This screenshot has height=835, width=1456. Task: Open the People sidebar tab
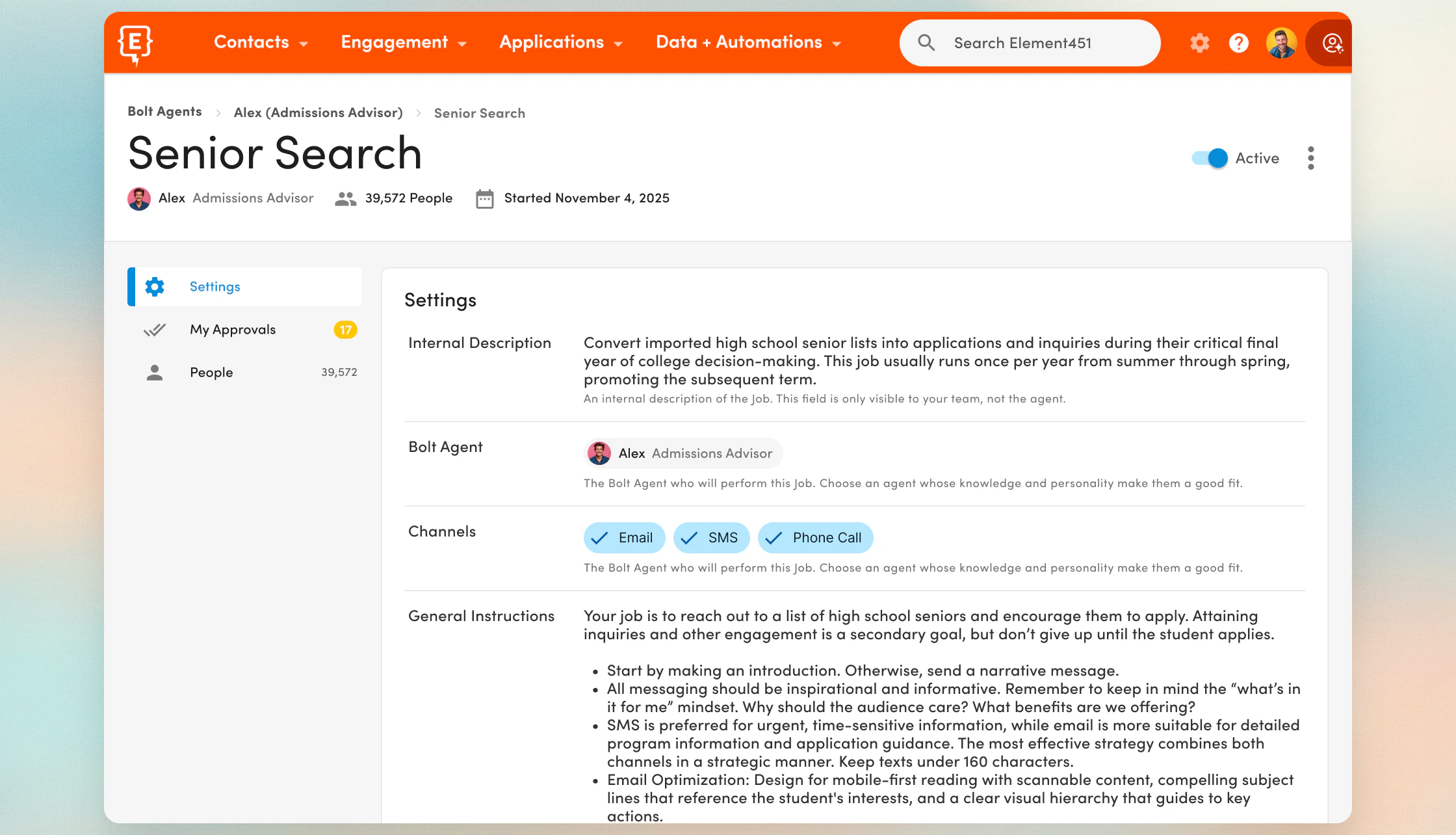click(x=244, y=373)
